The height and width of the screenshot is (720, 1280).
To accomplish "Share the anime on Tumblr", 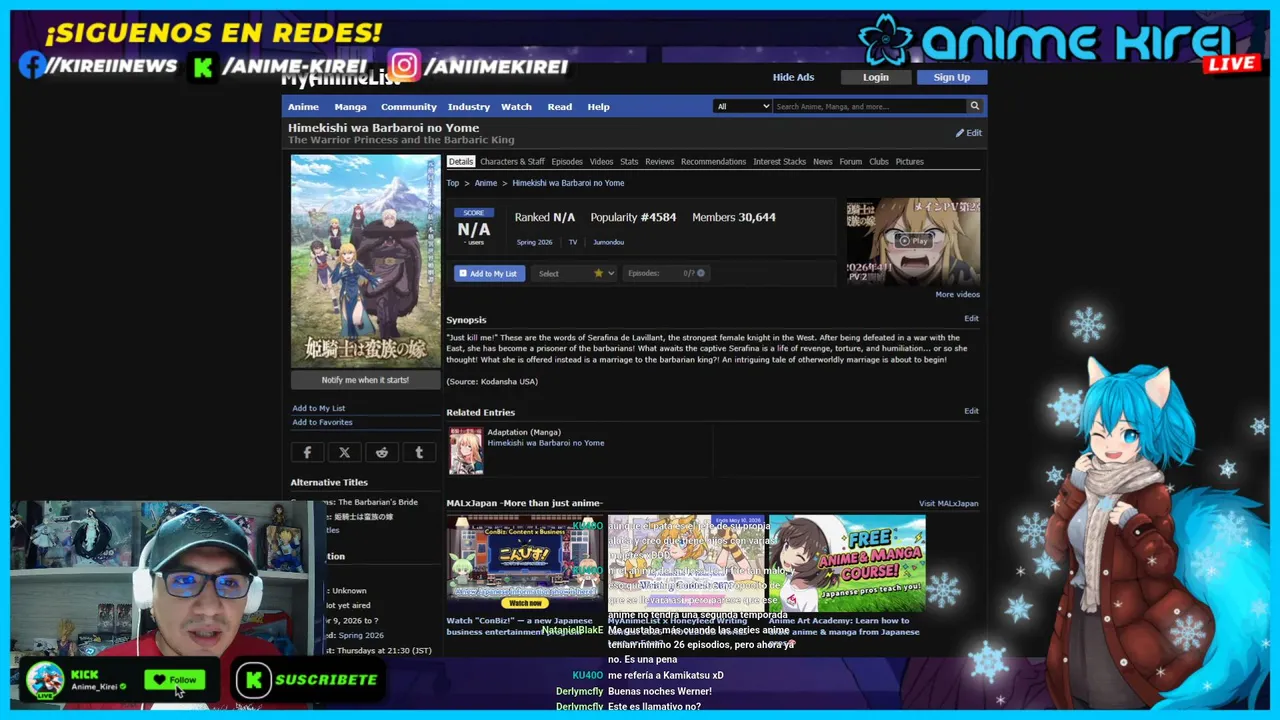I will click(x=418, y=452).
